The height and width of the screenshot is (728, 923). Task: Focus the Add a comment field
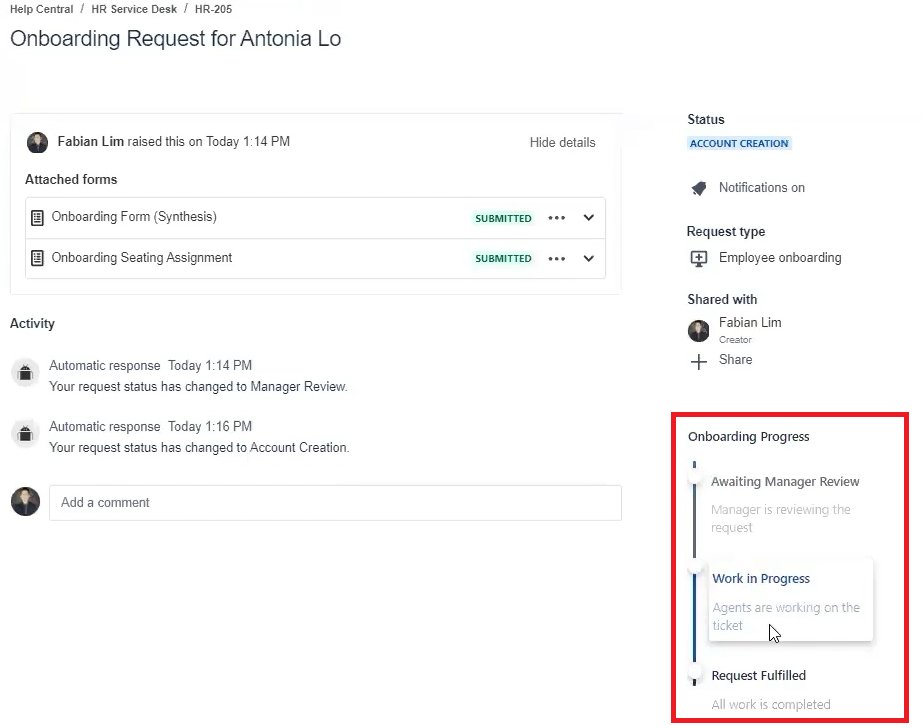coord(335,503)
